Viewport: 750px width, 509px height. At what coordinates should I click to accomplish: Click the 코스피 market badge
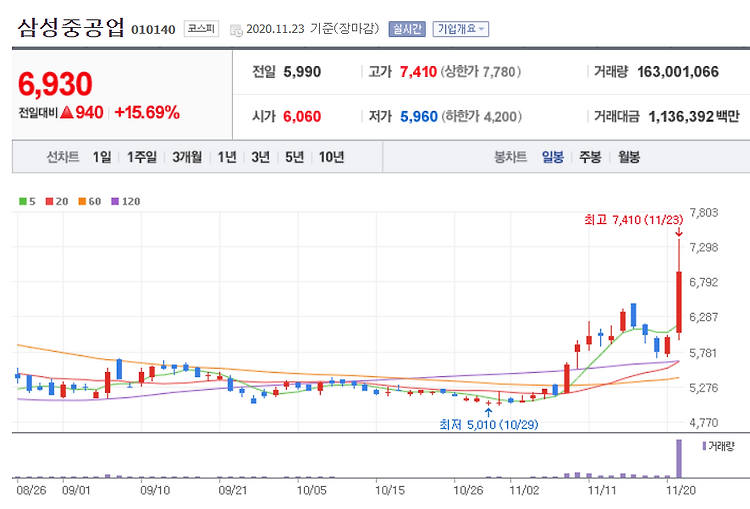201,29
